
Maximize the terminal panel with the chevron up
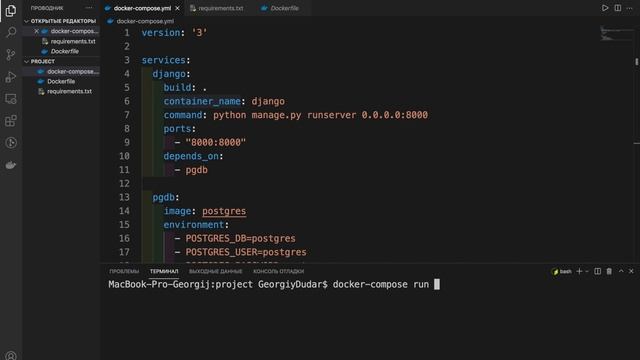621,271
